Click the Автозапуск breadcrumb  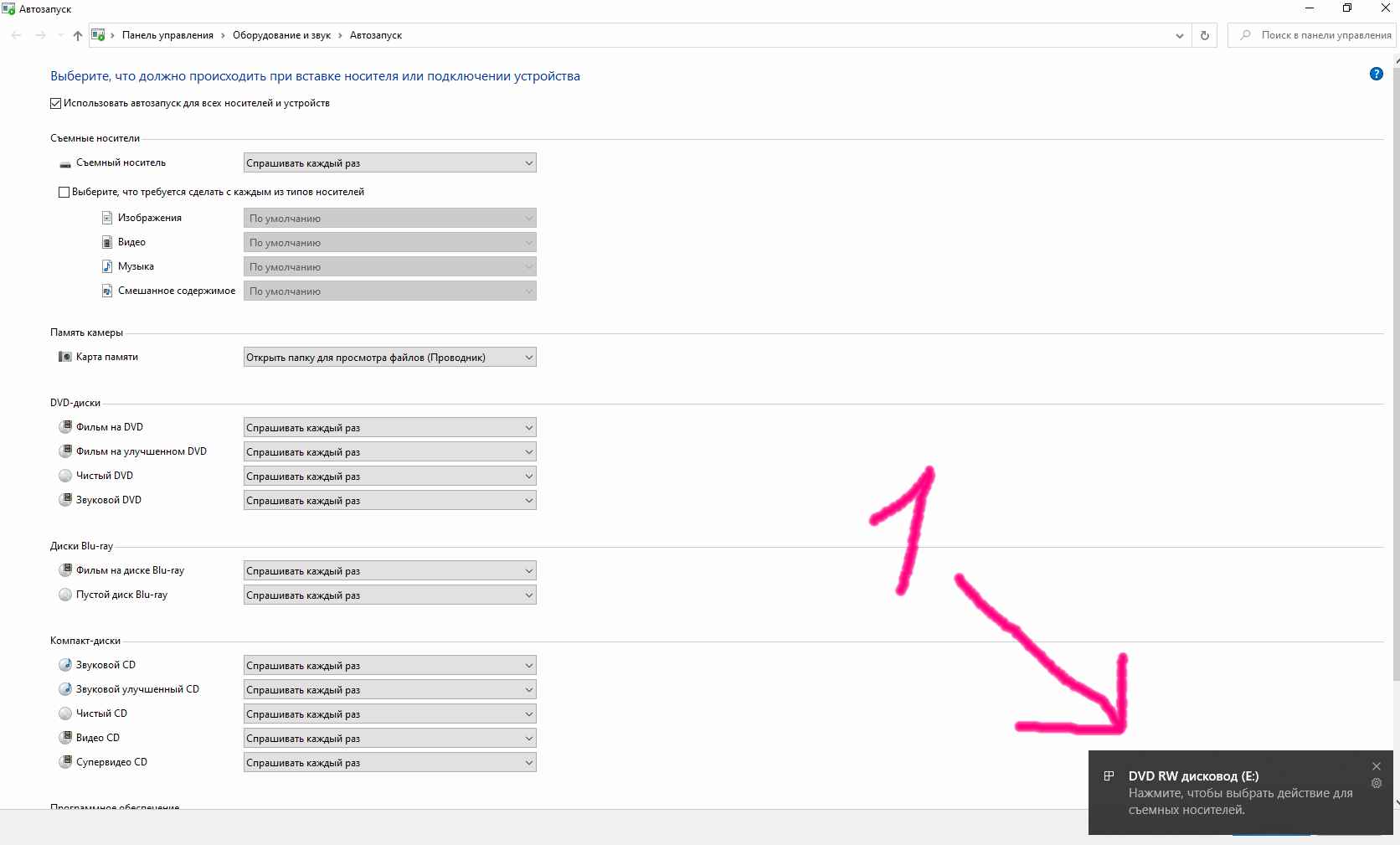[x=376, y=35]
